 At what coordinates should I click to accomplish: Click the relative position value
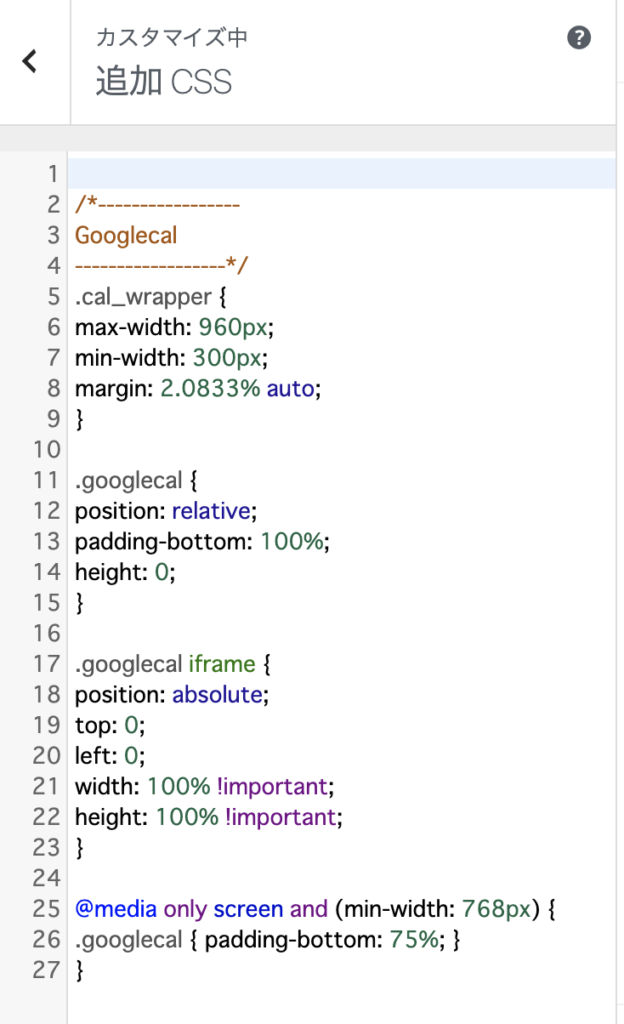pos(211,511)
